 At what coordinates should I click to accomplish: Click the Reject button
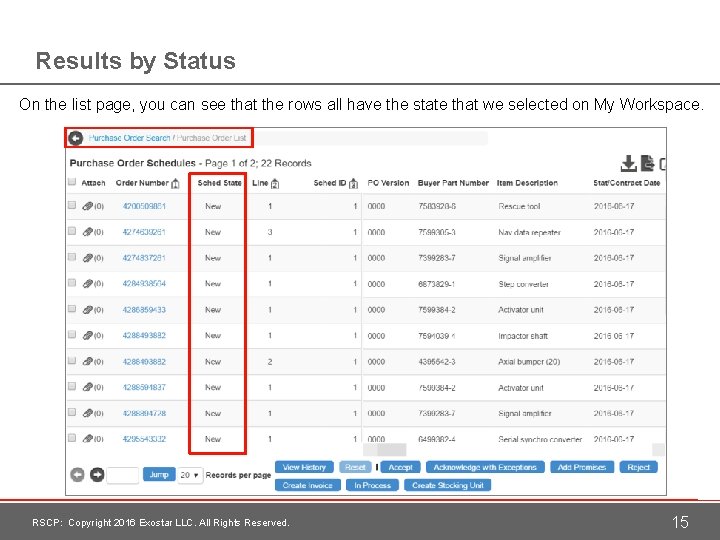(x=639, y=467)
